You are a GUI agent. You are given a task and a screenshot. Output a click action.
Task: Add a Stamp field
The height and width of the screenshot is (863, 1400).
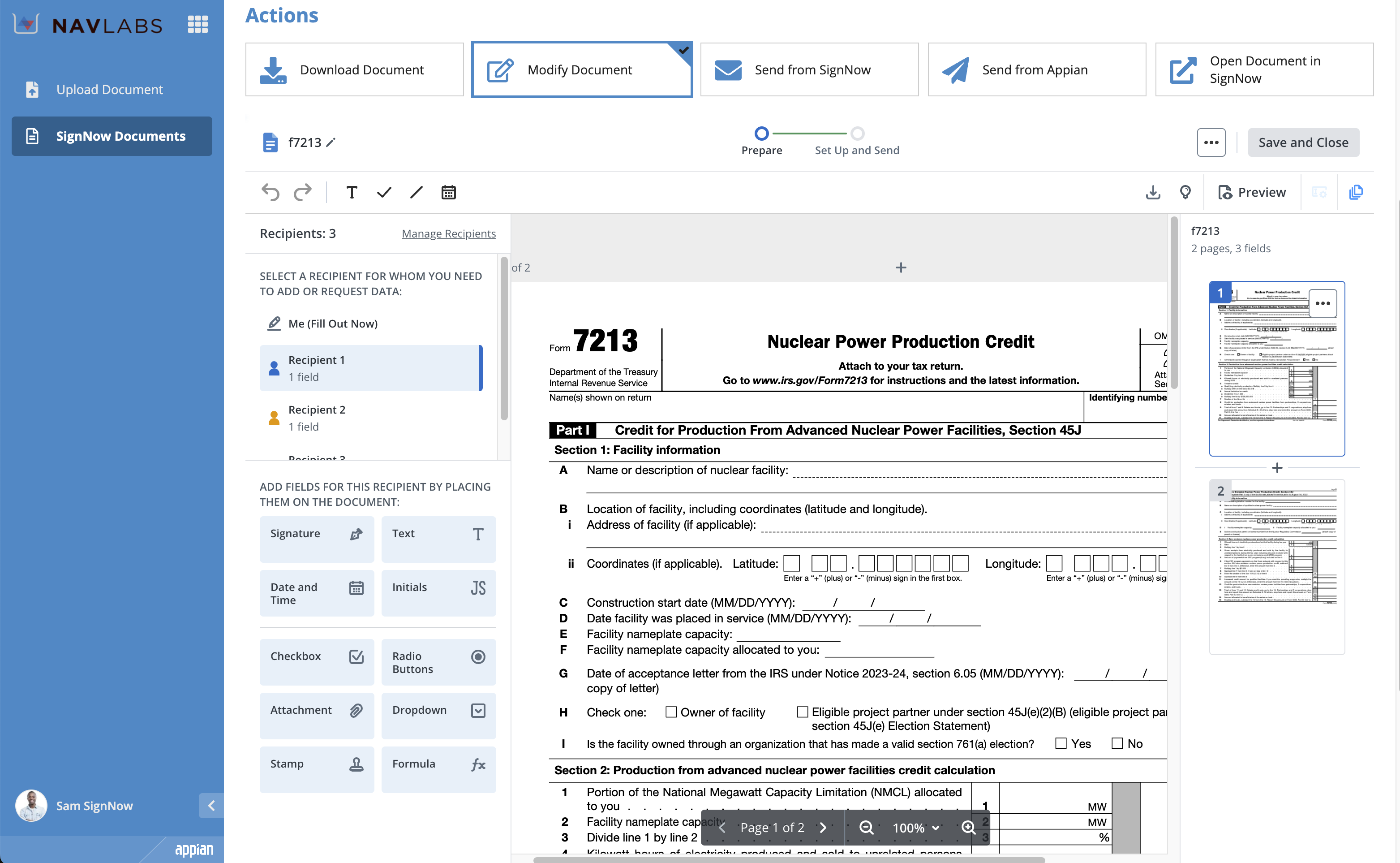317,769
